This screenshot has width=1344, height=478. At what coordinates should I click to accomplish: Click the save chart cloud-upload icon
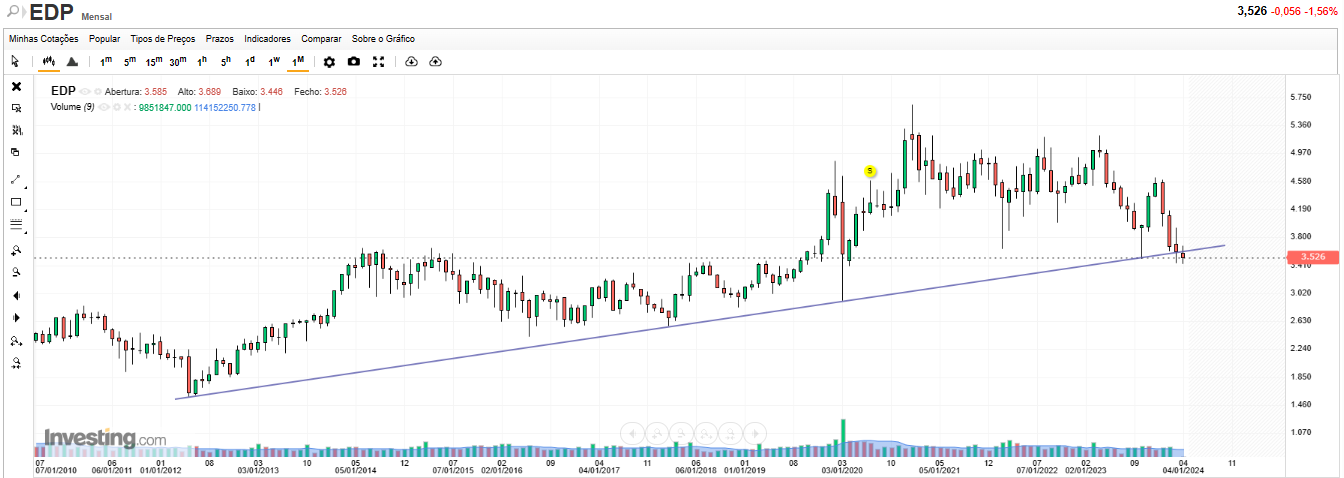pyautogui.click(x=435, y=62)
